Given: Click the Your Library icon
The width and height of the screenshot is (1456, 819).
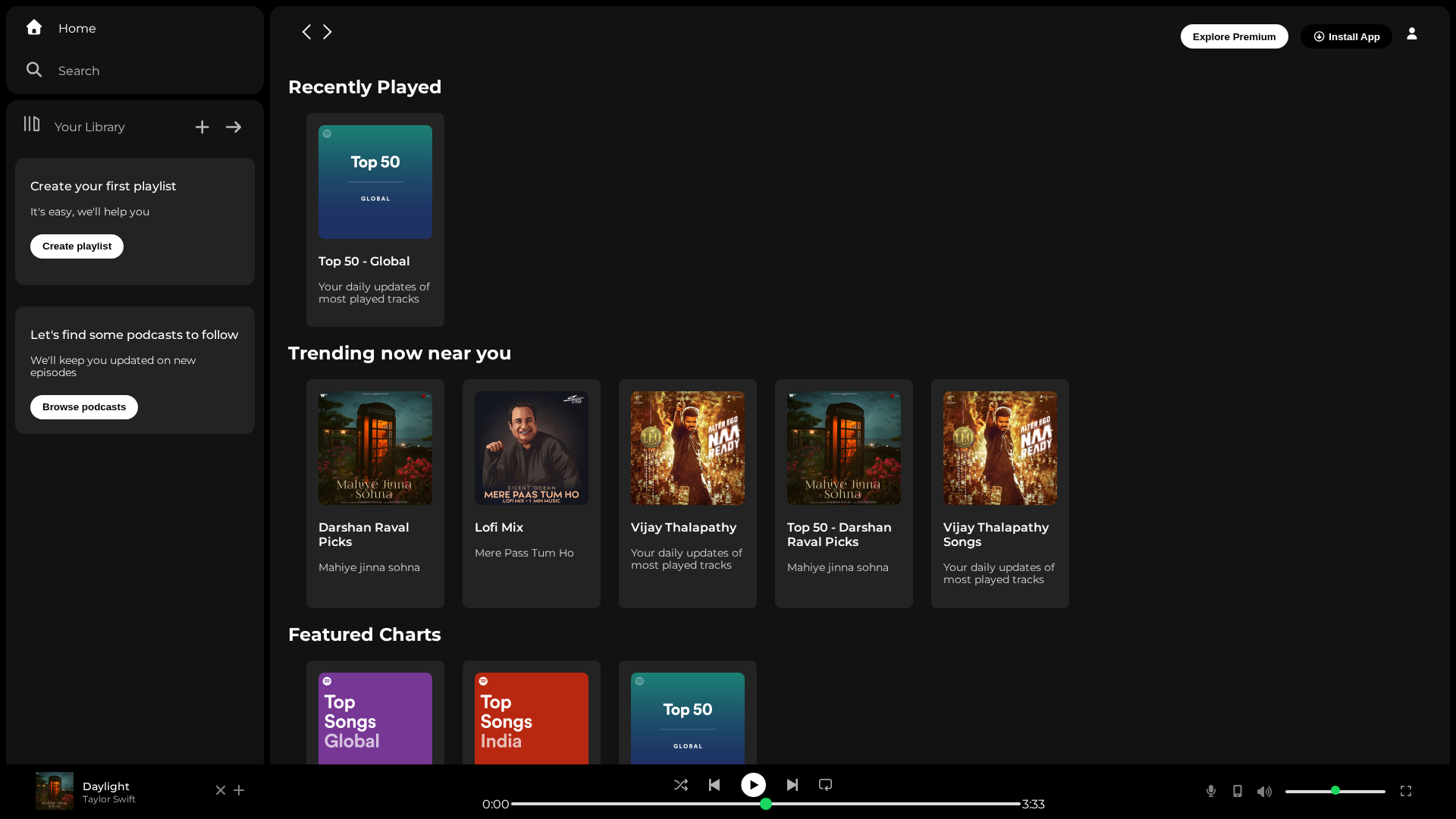Looking at the screenshot, I should [x=32, y=124].
